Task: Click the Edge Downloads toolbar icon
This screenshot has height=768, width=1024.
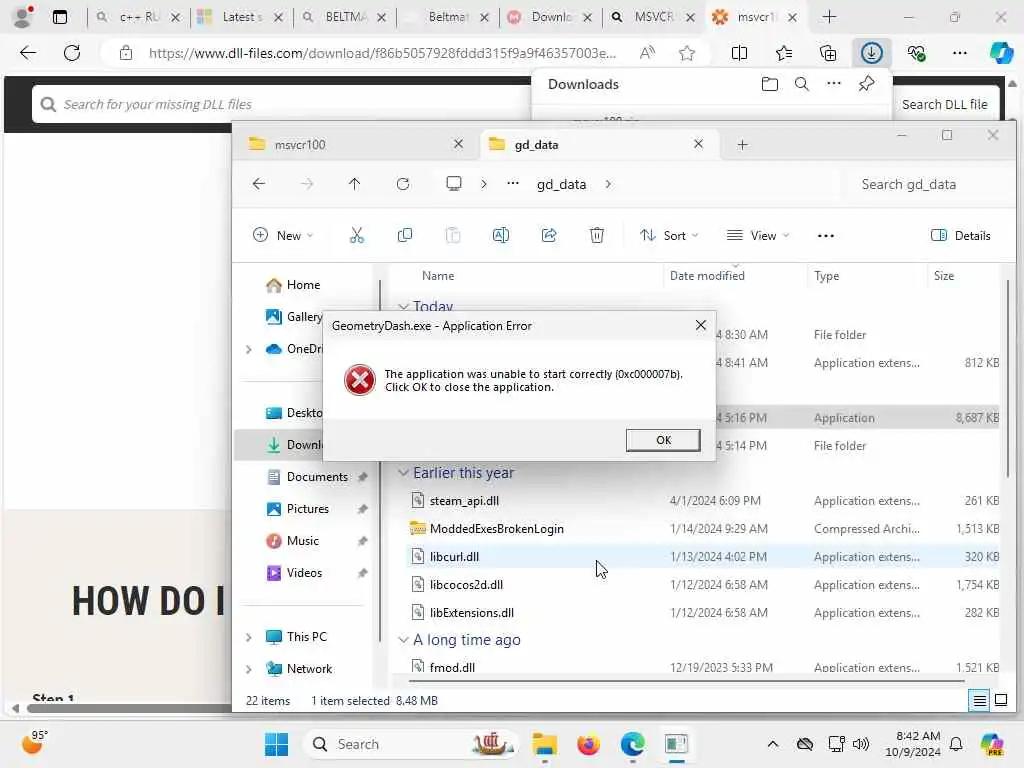Action: [872, 53]
